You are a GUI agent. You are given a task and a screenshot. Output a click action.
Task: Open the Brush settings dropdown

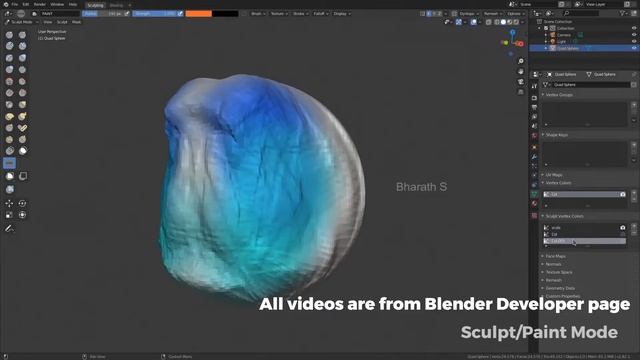tap(258, 13)
